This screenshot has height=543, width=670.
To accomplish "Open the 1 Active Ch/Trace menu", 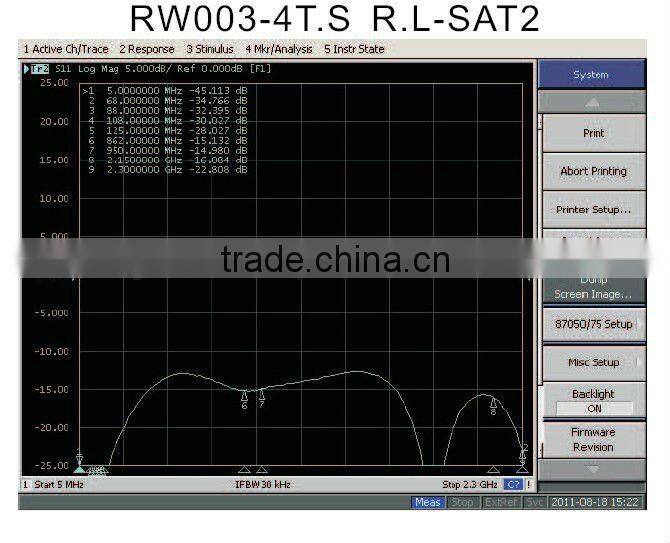I will [66, 49].
